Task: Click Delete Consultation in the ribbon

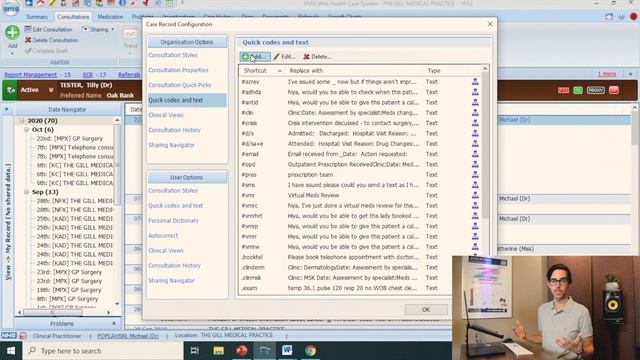Action: [x=51, y=40]
